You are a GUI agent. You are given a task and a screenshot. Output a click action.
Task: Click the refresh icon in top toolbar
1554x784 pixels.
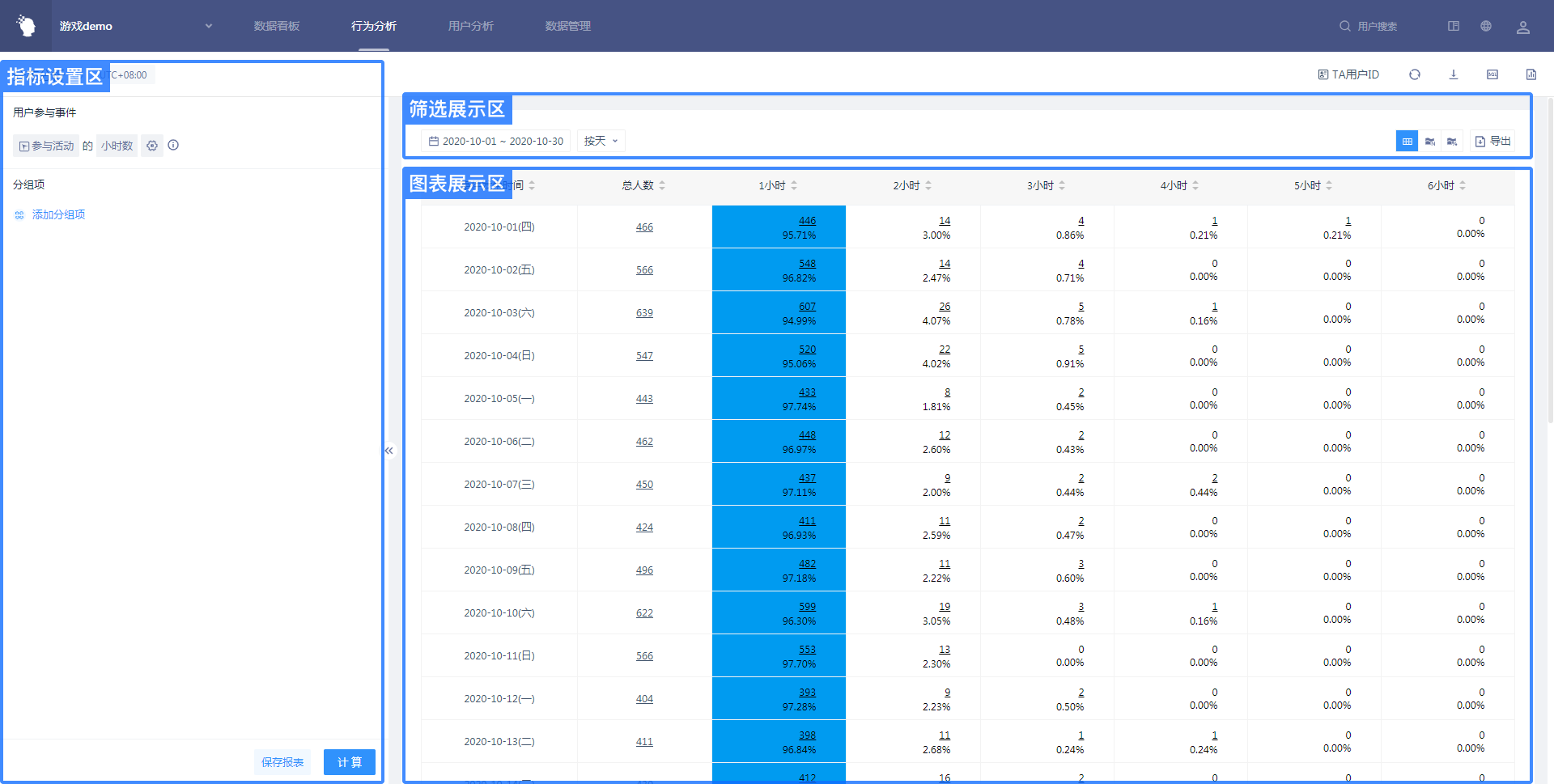pyautogui.click(x=1414, y=74)
